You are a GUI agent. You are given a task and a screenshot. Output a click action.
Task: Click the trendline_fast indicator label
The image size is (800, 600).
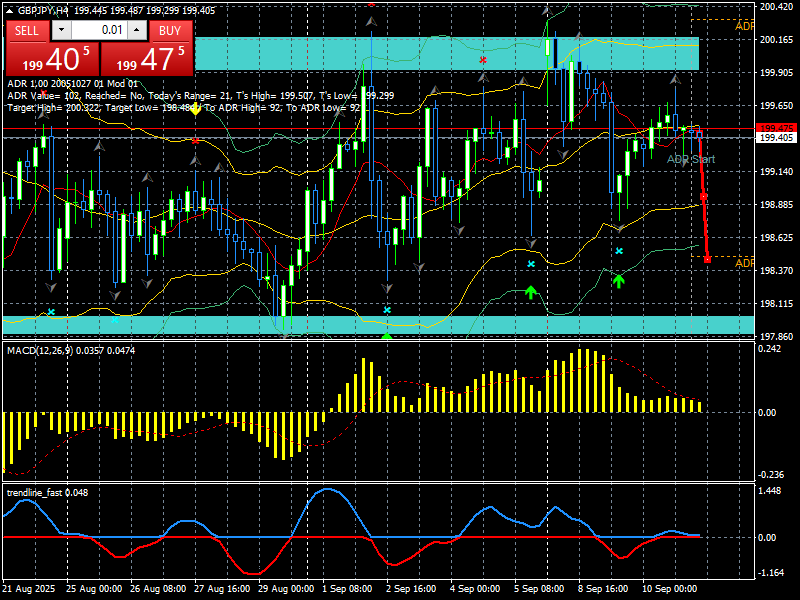pyautogui.click(x=35, y=492)
